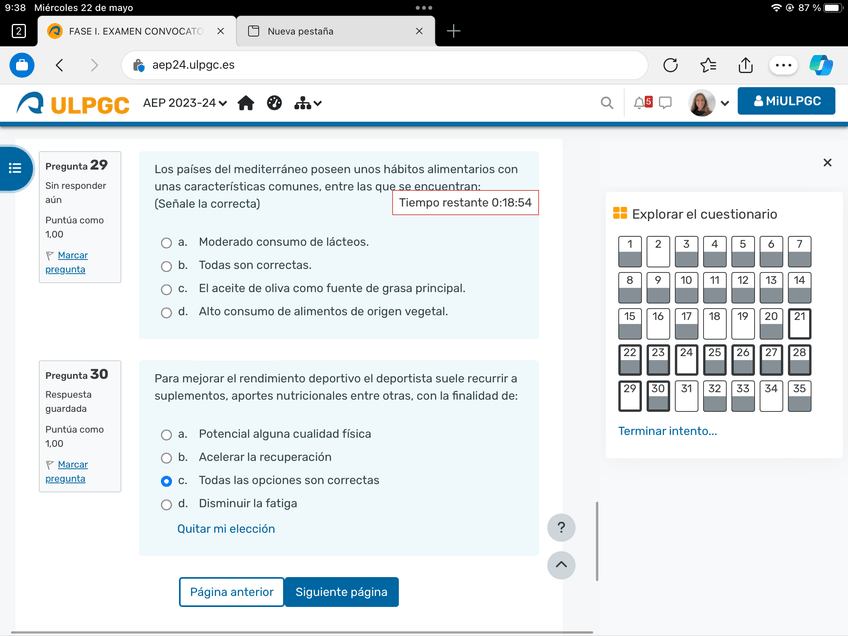Switch to the FASE I. EXAMEN tab
This screenshot has height=636, width=848.
click(135, 31)
